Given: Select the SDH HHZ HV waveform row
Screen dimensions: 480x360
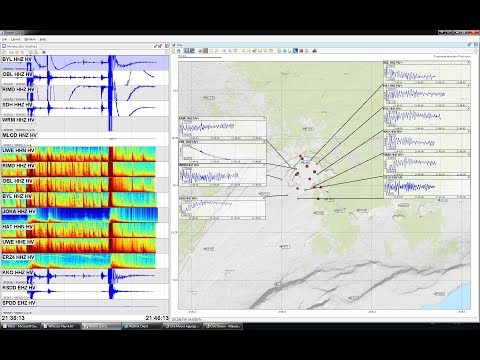Looking at the screenshot, I should tap(85, 109).
